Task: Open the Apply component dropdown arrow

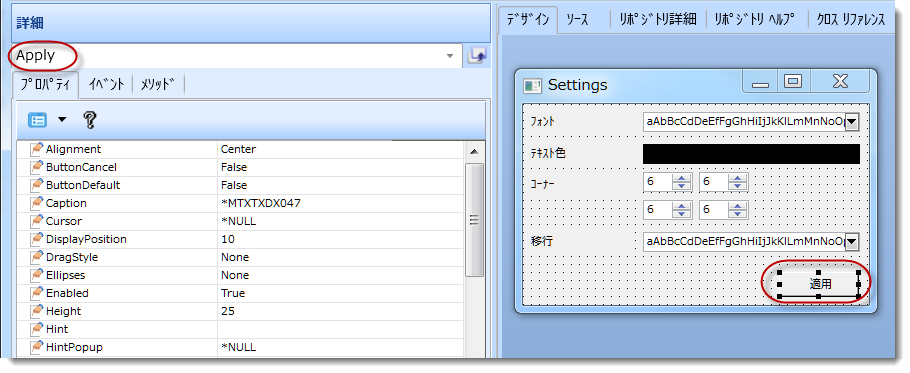Action: tap(450, 56)
